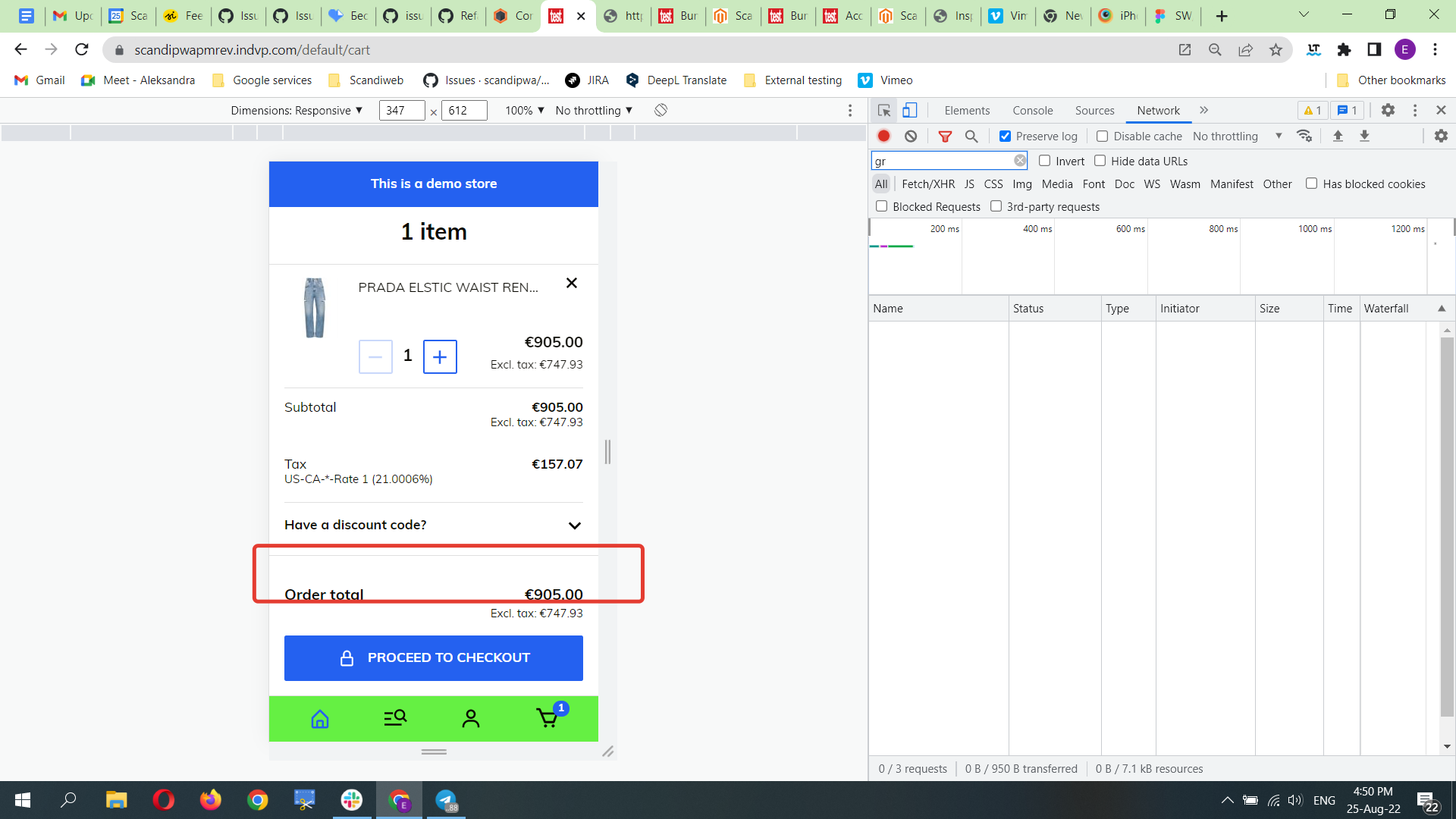Export HAR file from Network panel
Viewport: 1456px width, 819px height.
(x=1365, y=136)
